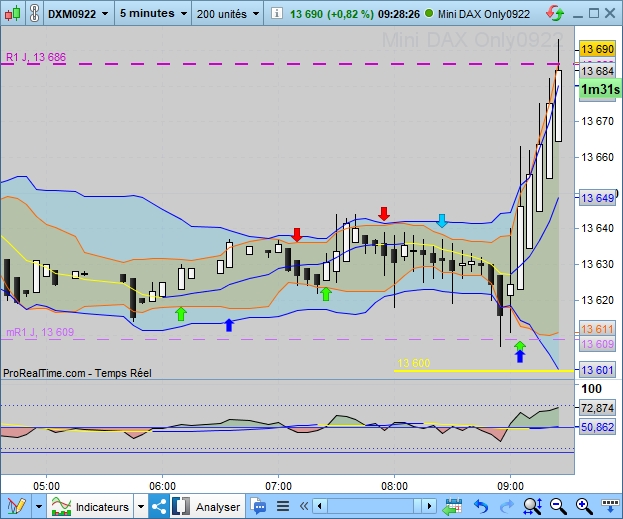Image resolution: width=623 pixels, height=519 pixels.
Task: Click the red down arrow near 08:00
Action: pyautogui.click(x=384, y=213)
